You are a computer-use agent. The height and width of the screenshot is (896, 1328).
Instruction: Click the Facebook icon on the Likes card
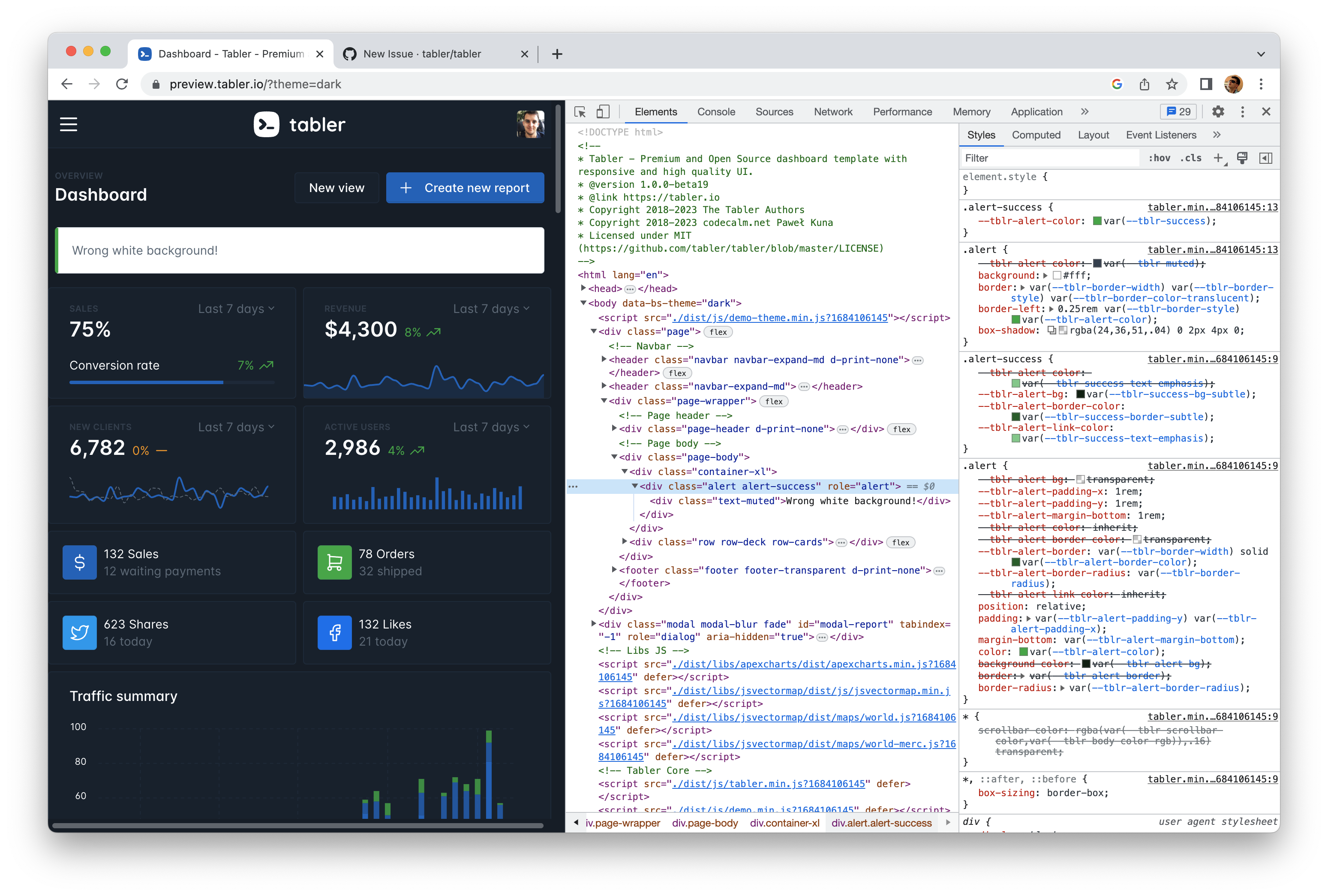click(x=334, y=633)
